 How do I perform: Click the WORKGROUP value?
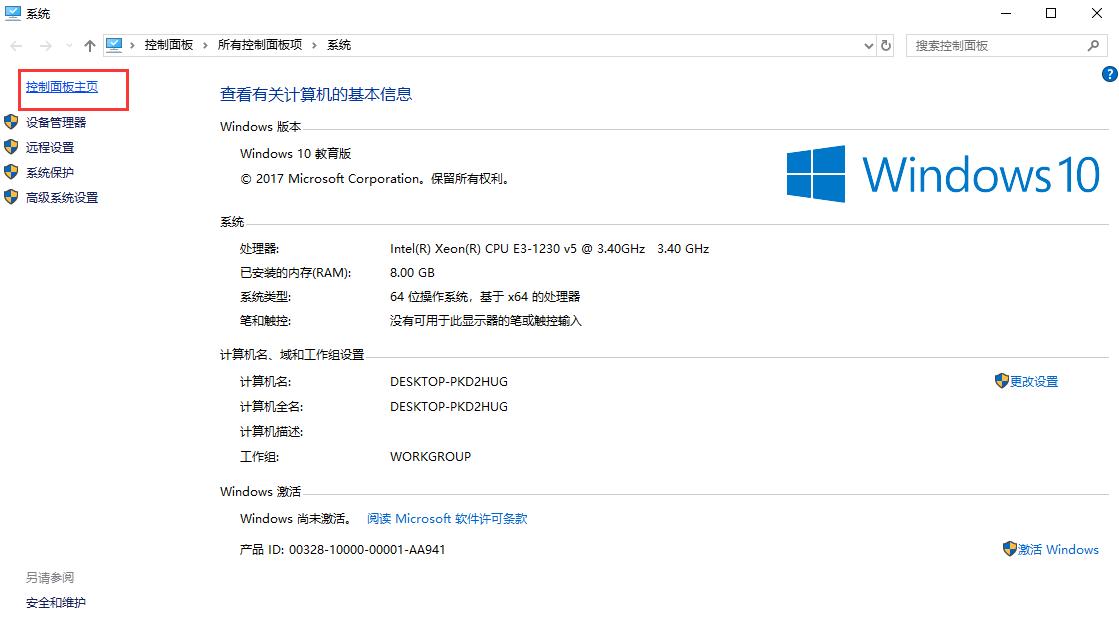430,457
